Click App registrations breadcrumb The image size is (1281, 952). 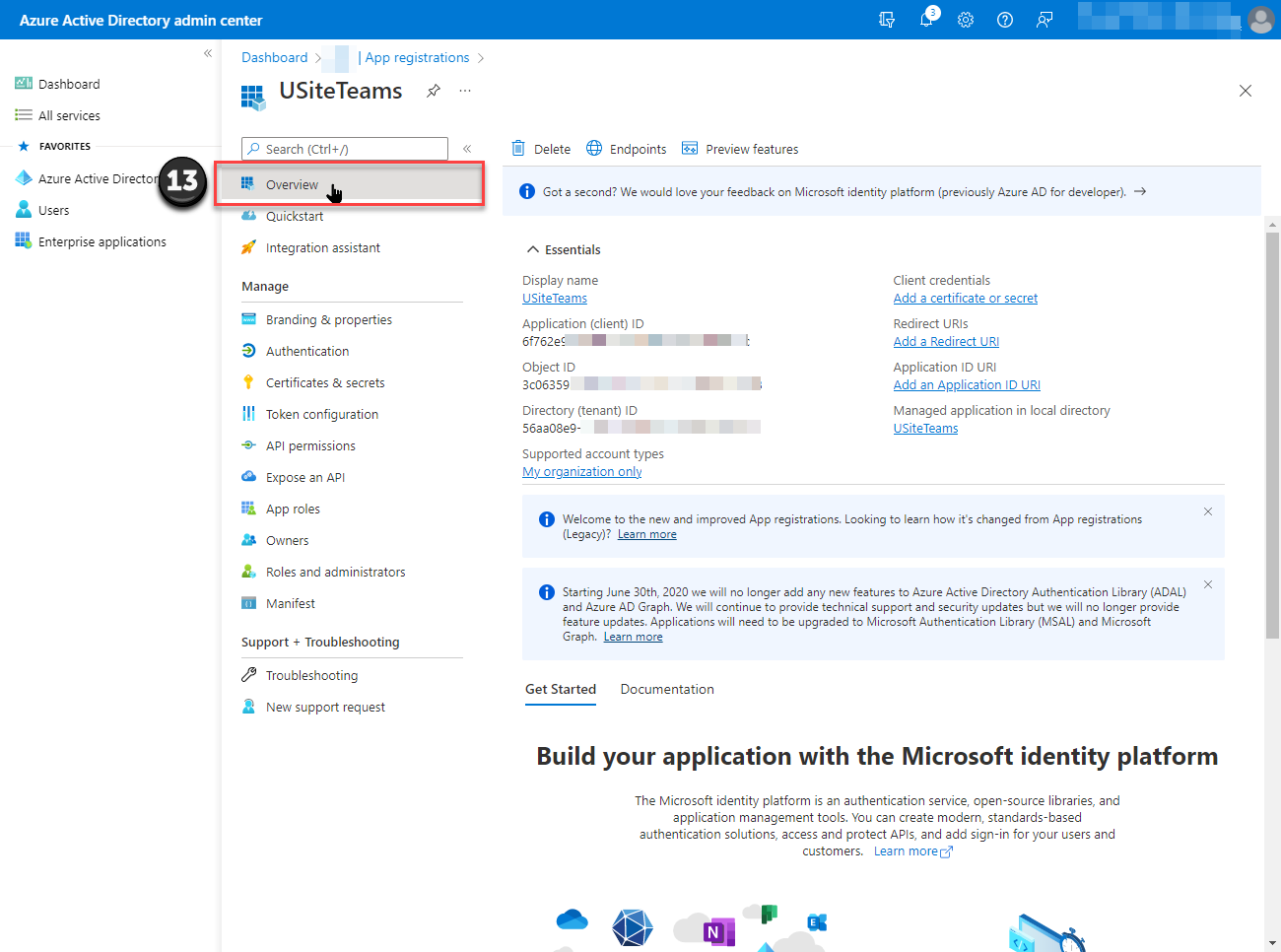417,57
